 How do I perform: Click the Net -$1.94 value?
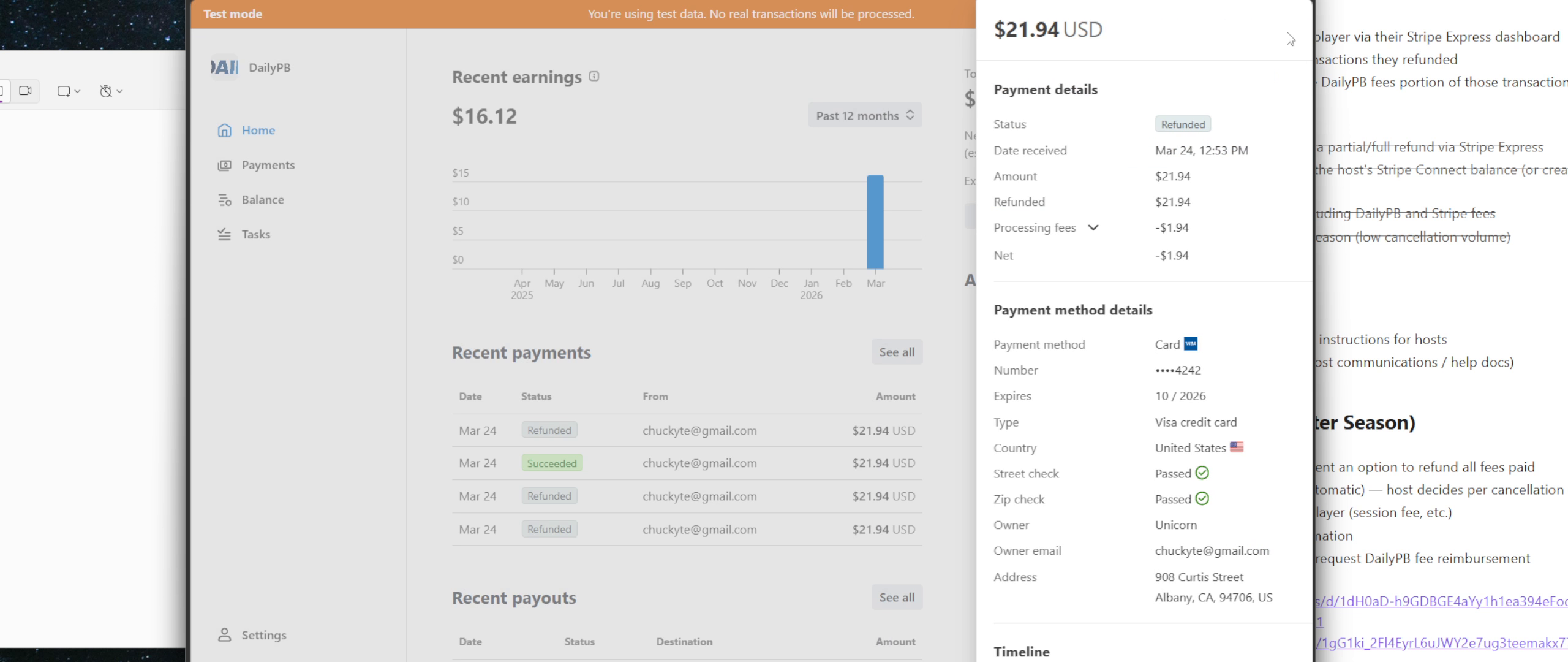[1172, 256]
